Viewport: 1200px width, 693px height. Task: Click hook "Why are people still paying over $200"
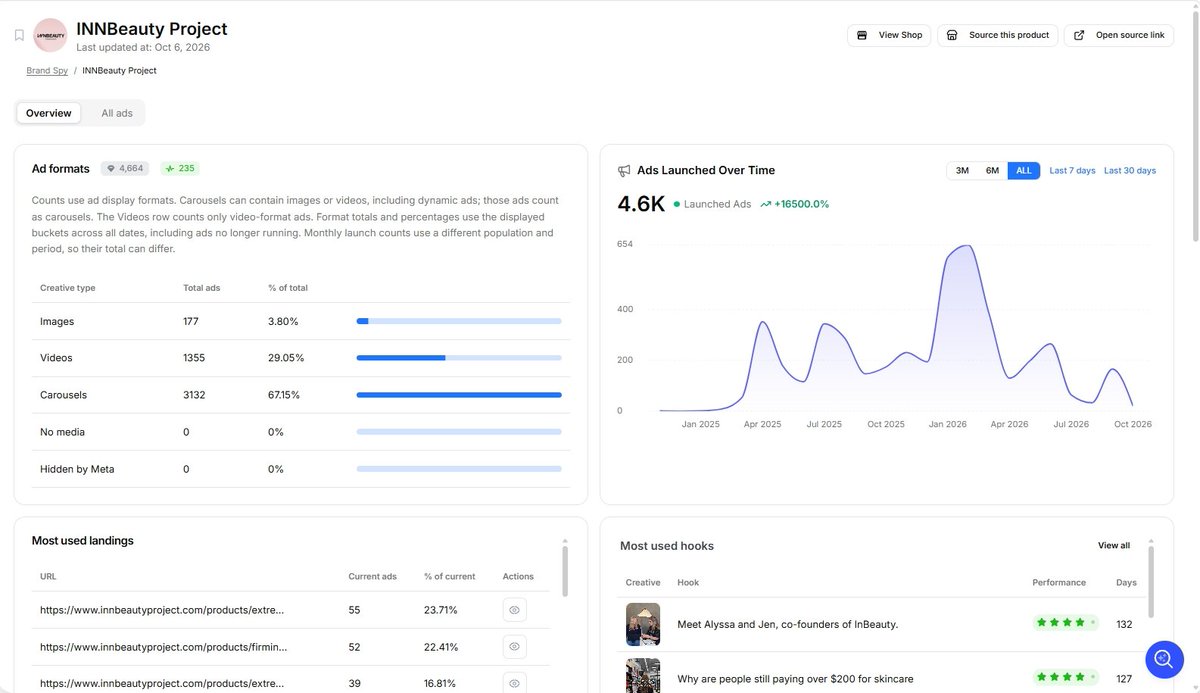(x=795, y=679)
